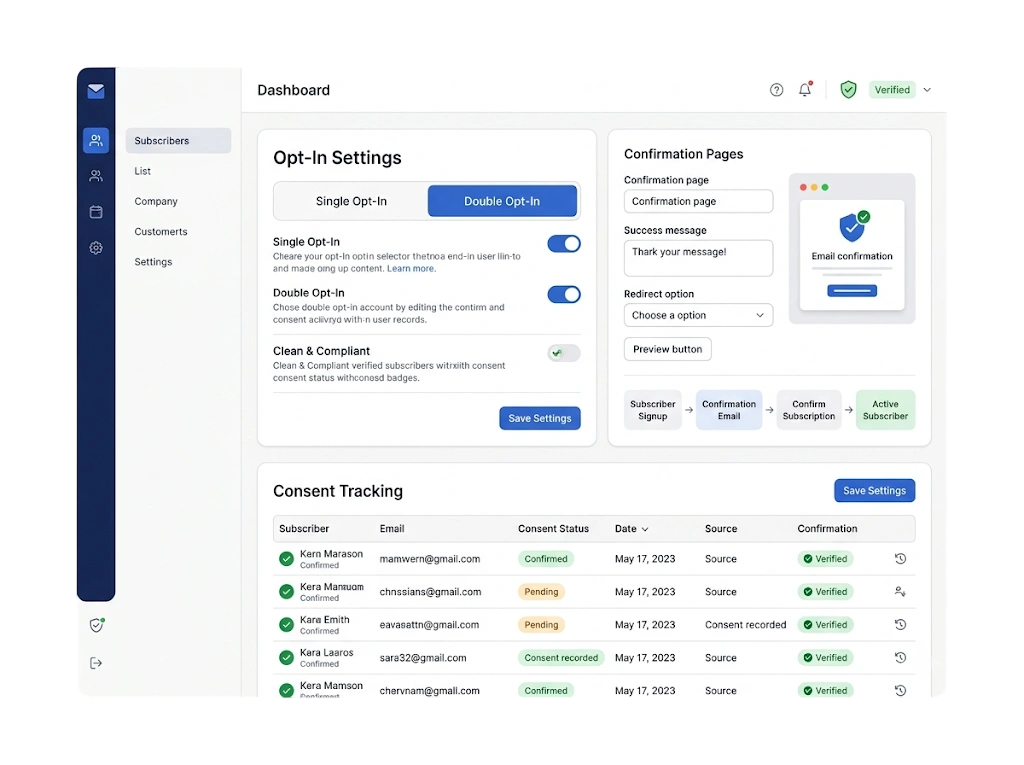Screen dimensions: 1024x765
Task: Click green check icon beside Kera Mamson
Action: [286, 691]
